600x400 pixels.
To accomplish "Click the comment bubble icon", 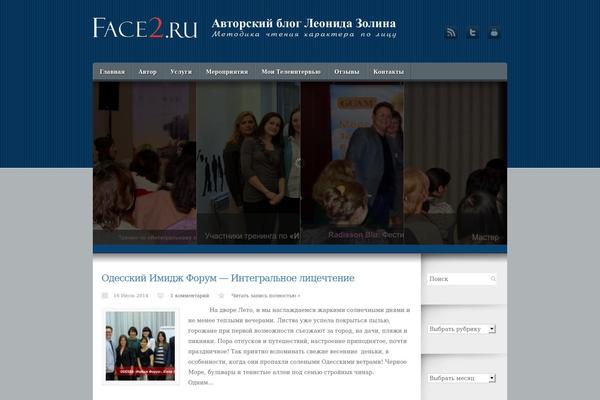I will point(161,296).
